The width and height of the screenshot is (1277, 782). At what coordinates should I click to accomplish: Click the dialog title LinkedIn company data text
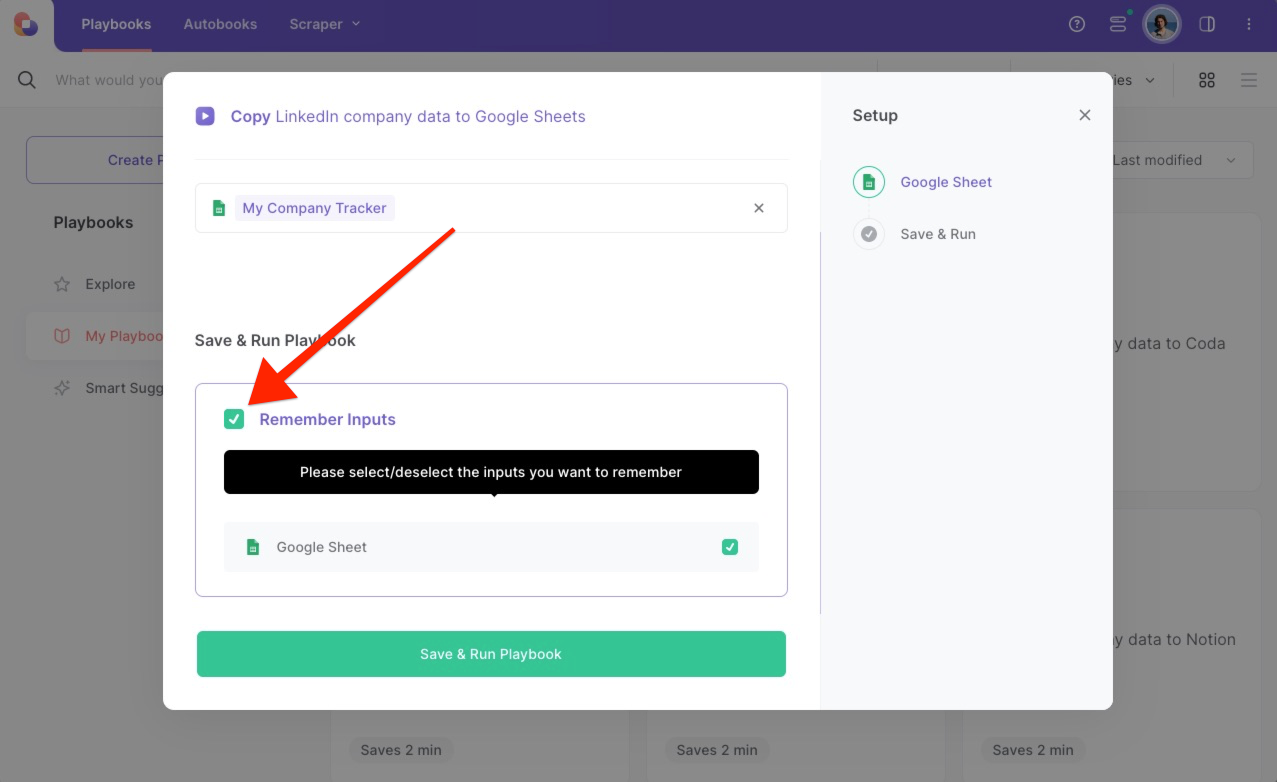tap(430, 116)
